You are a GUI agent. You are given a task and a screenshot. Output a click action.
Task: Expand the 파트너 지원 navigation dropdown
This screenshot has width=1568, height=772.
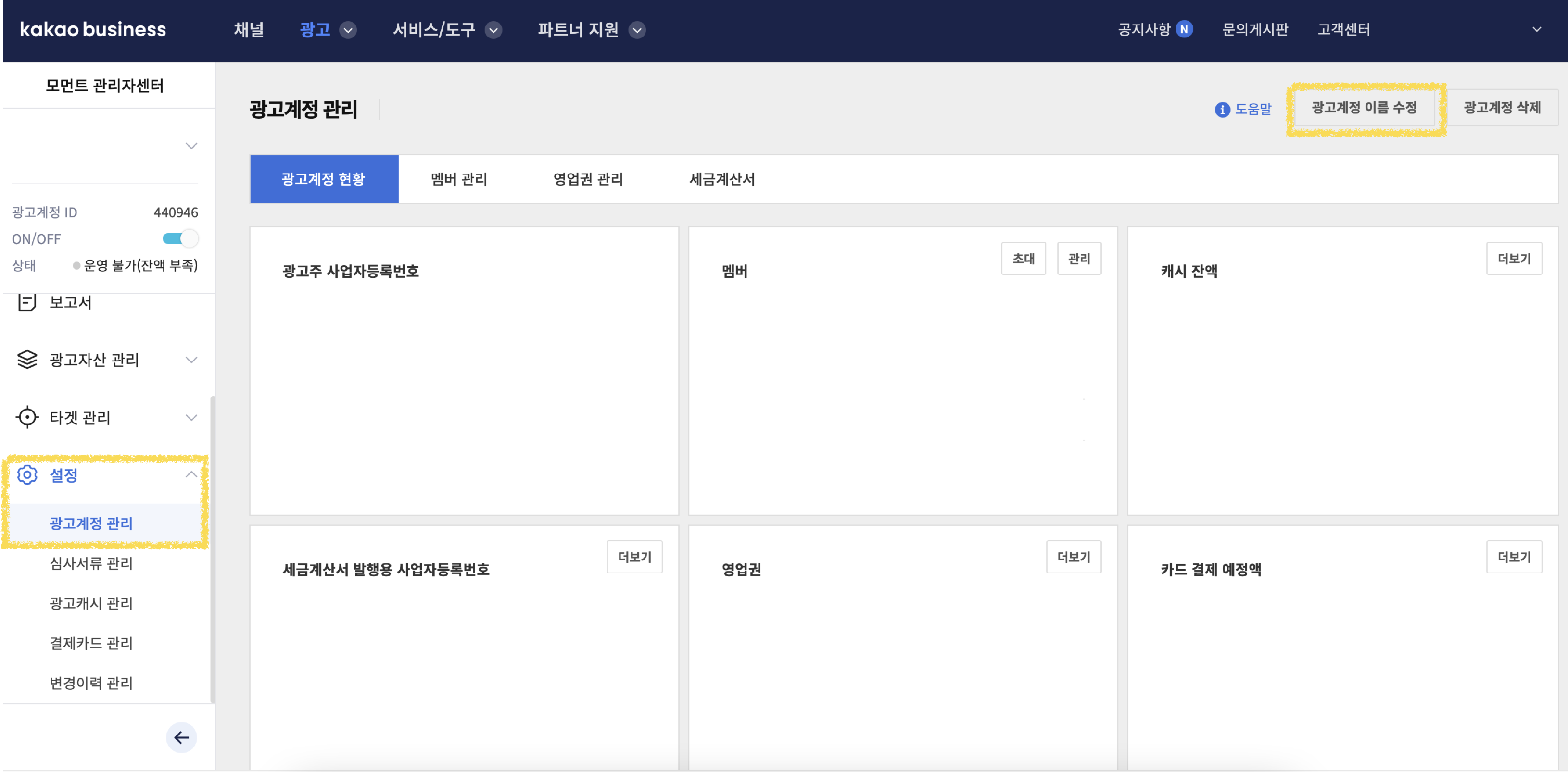(637, 30)
